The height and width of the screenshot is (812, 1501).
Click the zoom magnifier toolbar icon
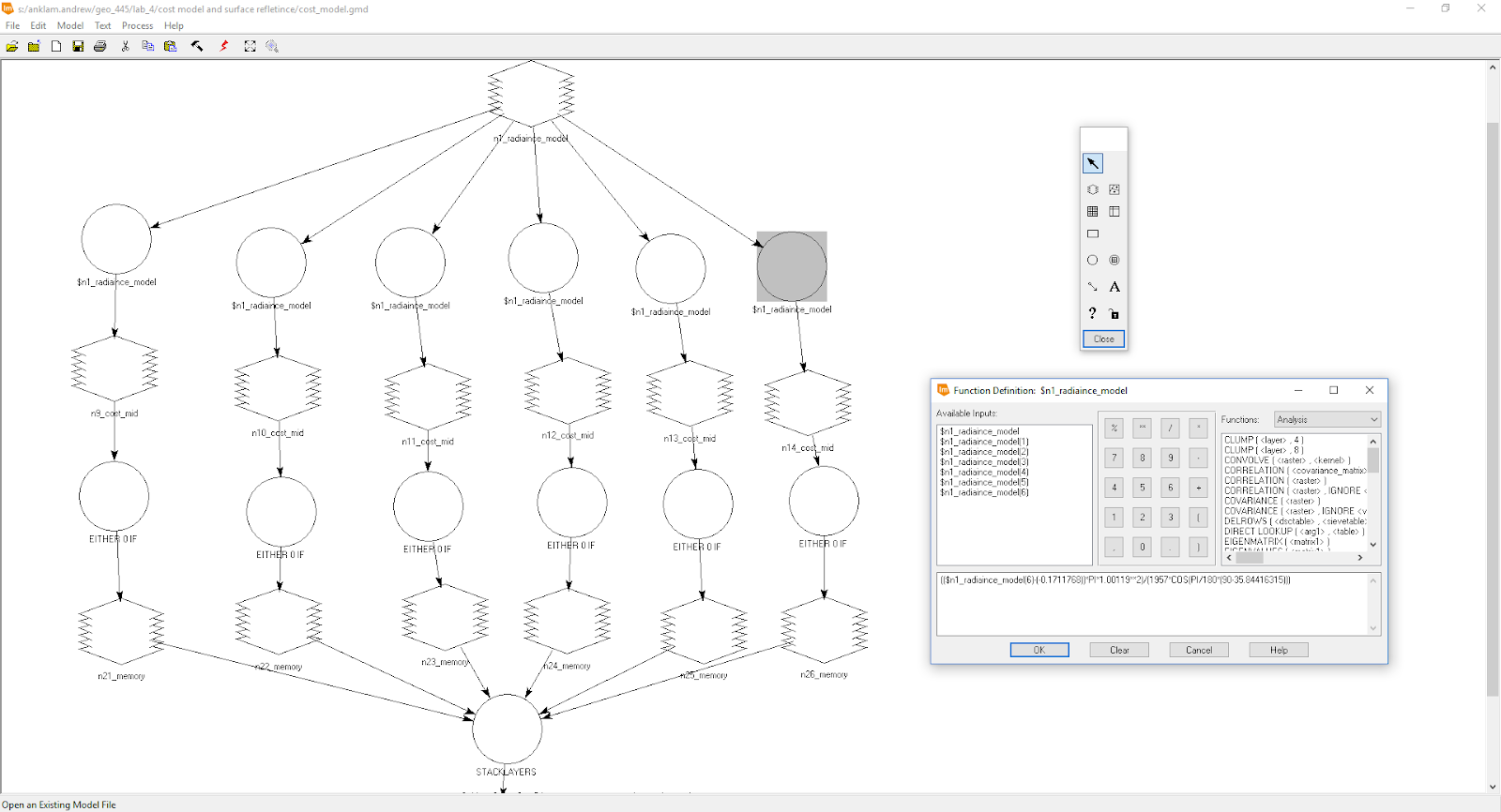click(272, 46)
